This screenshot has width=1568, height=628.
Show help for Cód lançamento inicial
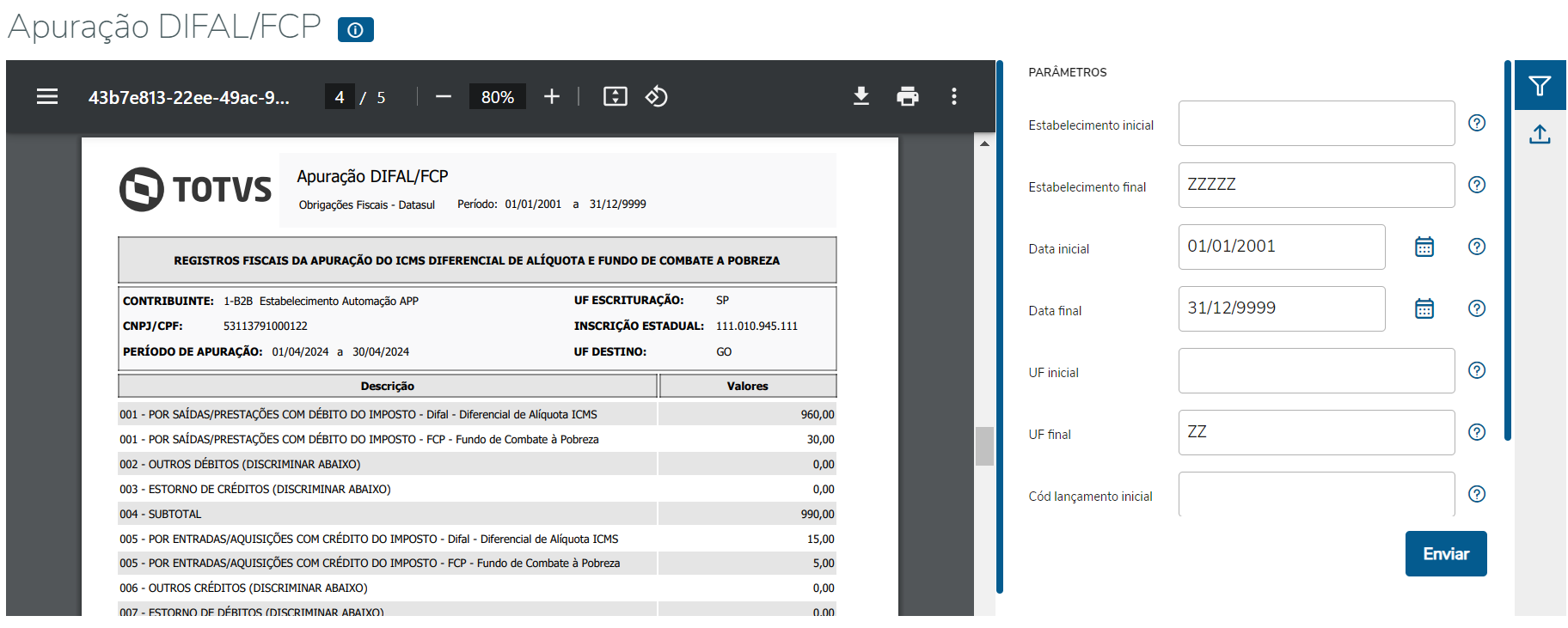pyautogui.click(x=1477, y=494)
